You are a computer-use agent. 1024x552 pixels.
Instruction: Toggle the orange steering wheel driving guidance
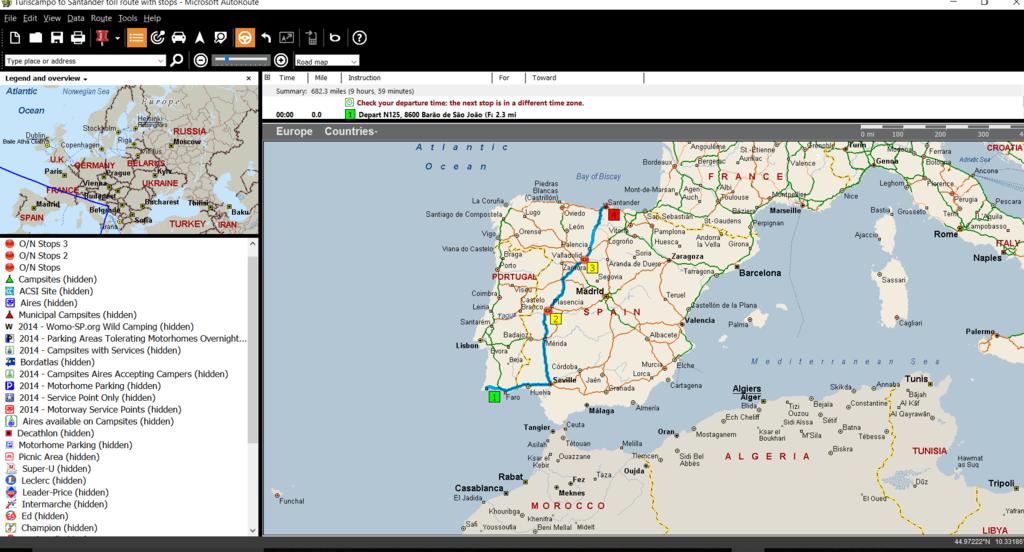[245, 38]
